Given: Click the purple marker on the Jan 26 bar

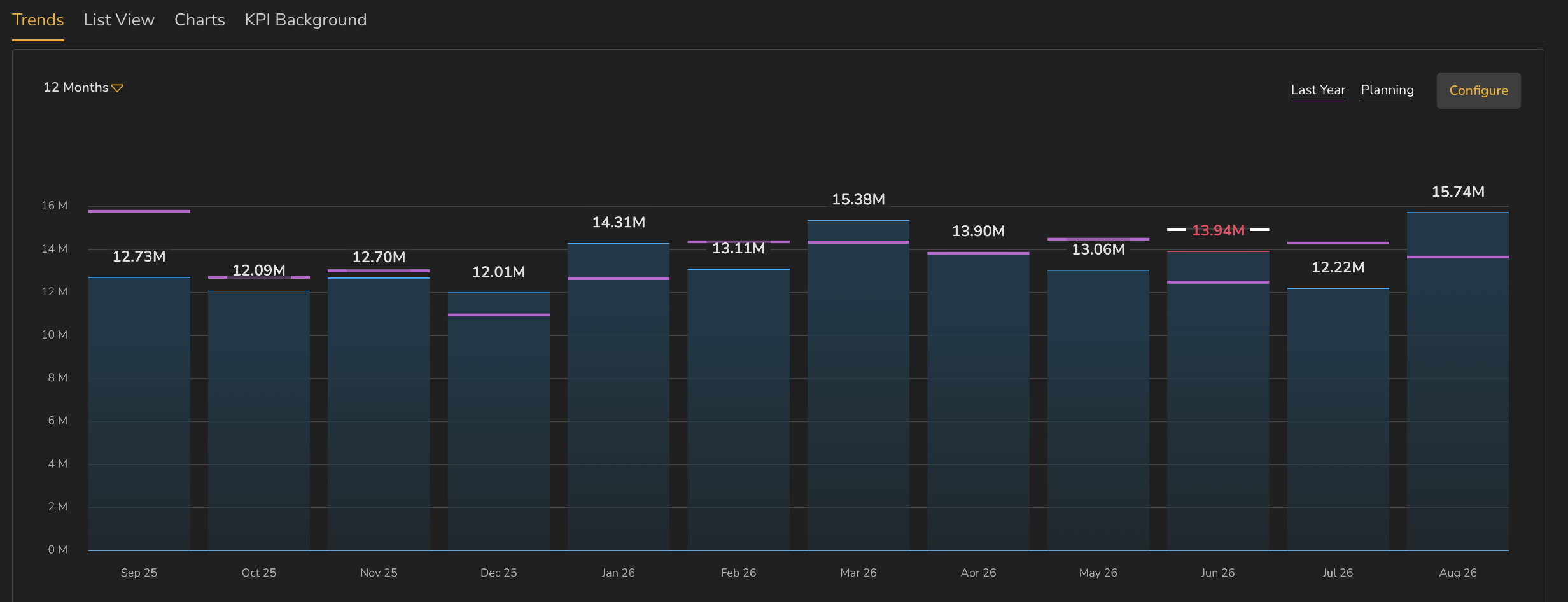Looking at the screenshot, I should [x=619, y=278].
